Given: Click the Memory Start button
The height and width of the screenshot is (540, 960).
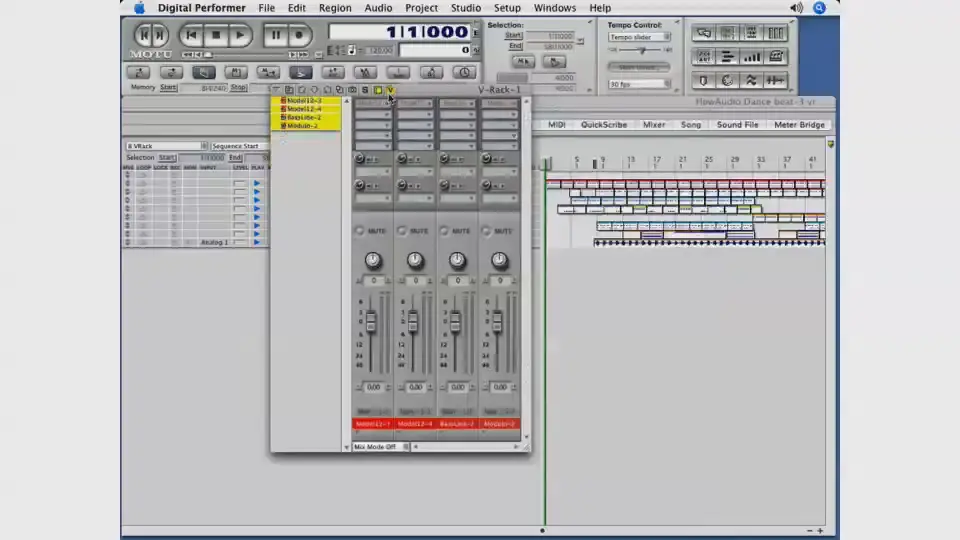Looking at the screenshot, I should point(168,88).
